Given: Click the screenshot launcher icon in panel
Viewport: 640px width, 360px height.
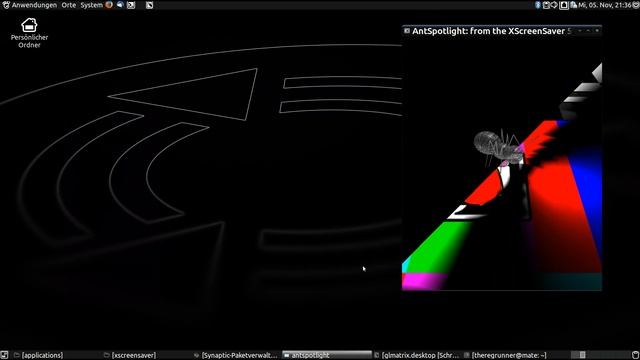Looking at the screenshot, I should tap(149, 5).
